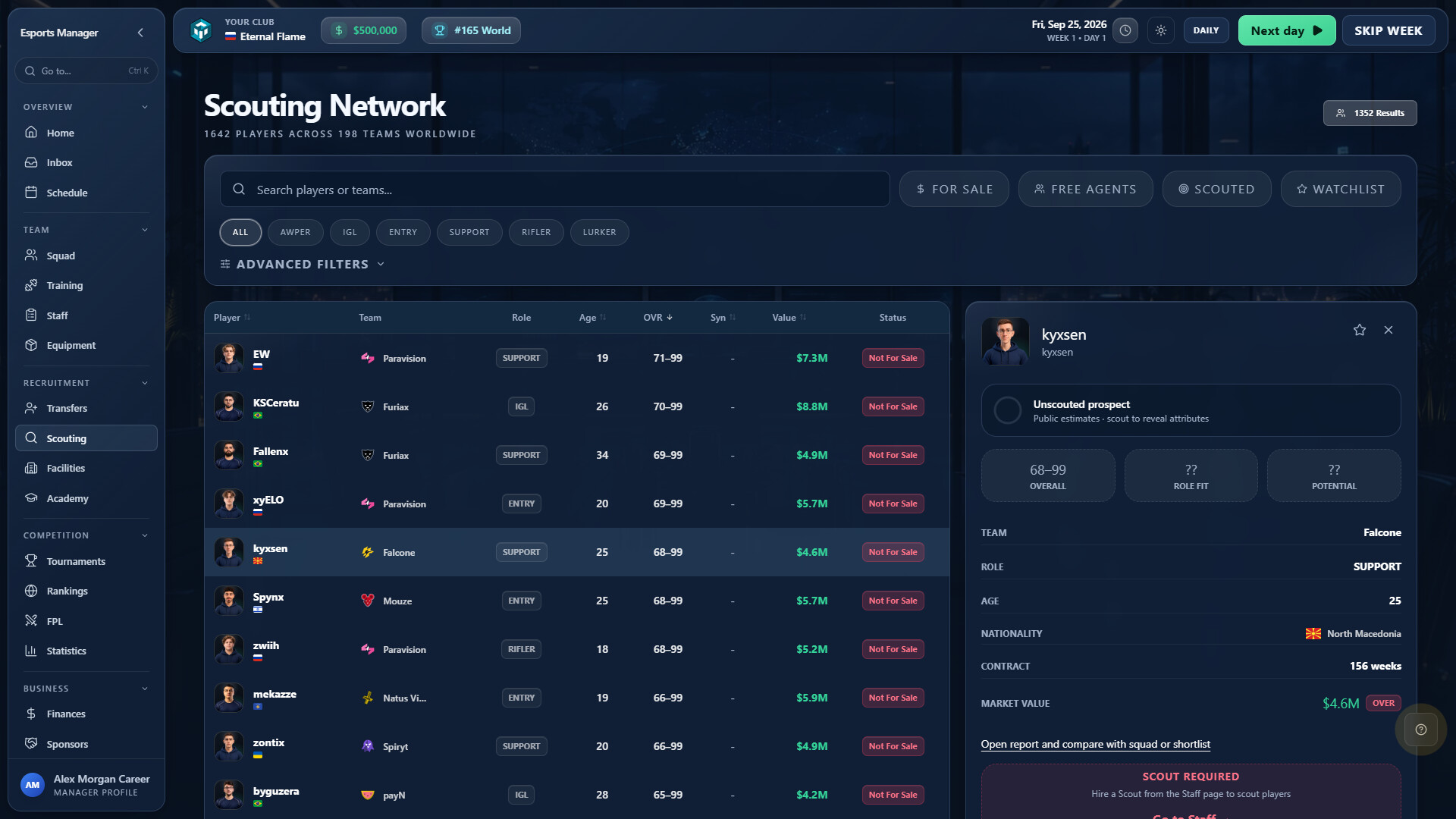Open the Squad page
The height and width of the screenshot is (819, 1456).
tap(86, 256)
